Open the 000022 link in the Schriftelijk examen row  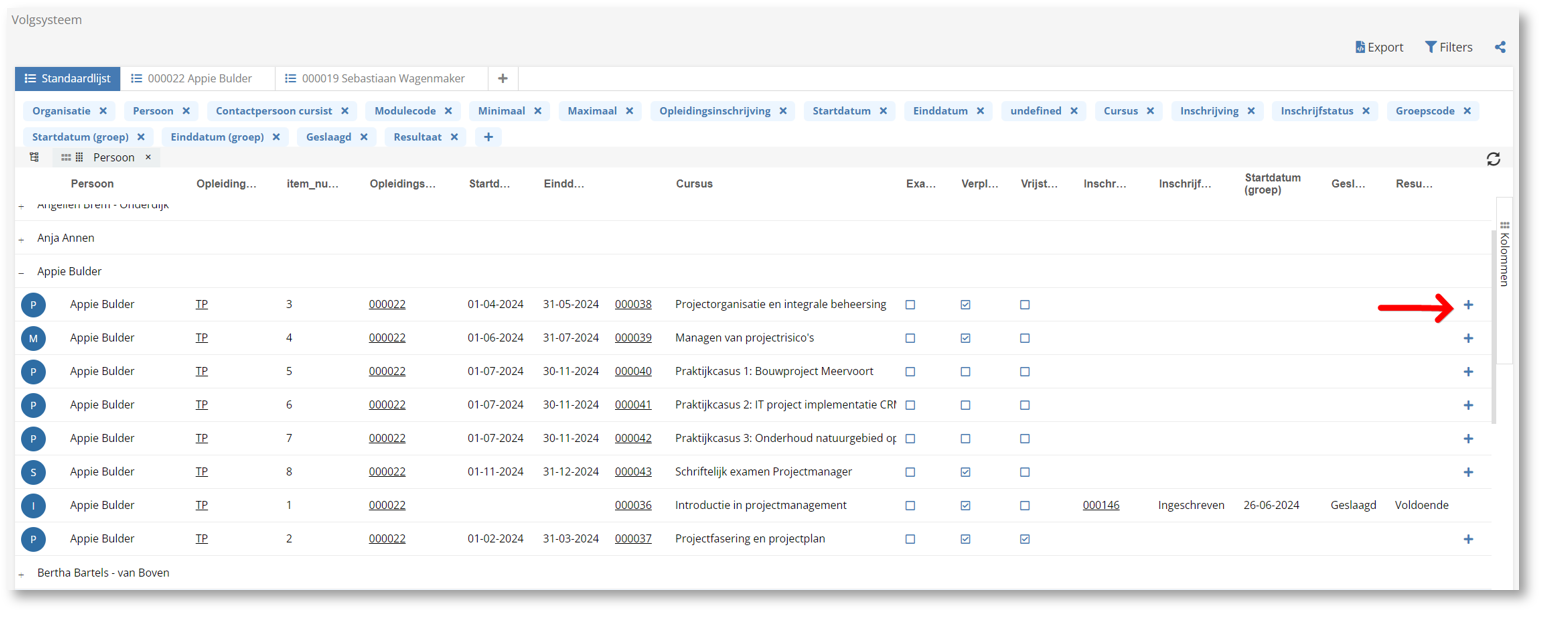tap(387, 471)
